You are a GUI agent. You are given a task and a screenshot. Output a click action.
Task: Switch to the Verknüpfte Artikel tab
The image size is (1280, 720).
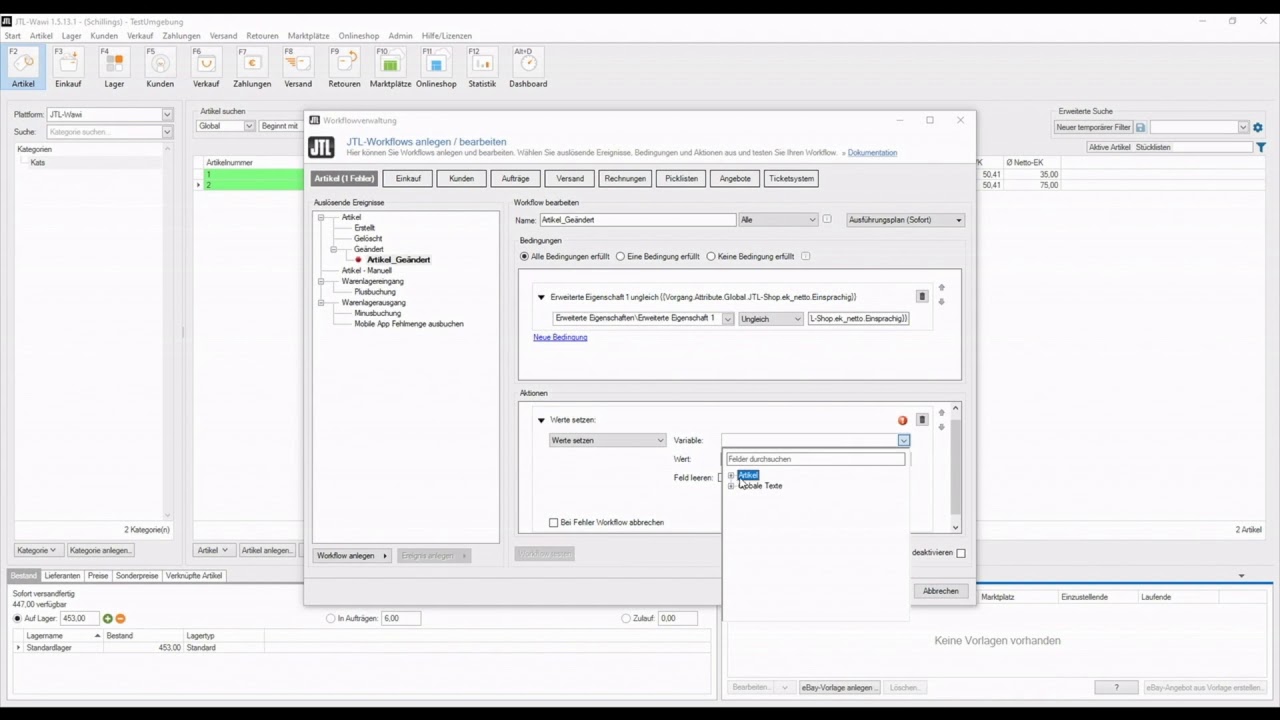click(x=194, y=576)
